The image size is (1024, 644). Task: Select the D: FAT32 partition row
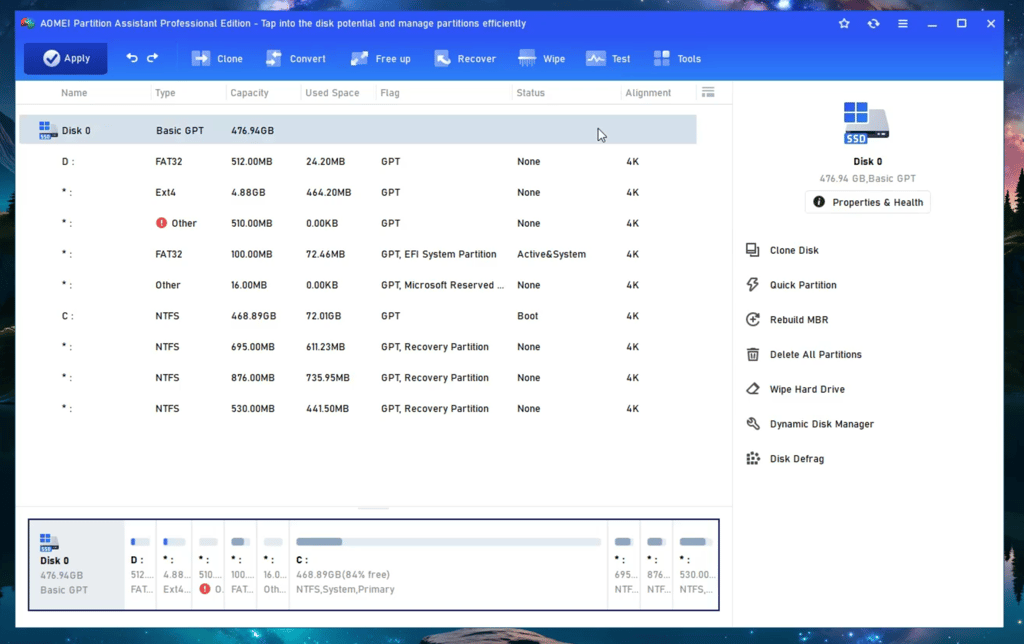[x=358, y=161]
